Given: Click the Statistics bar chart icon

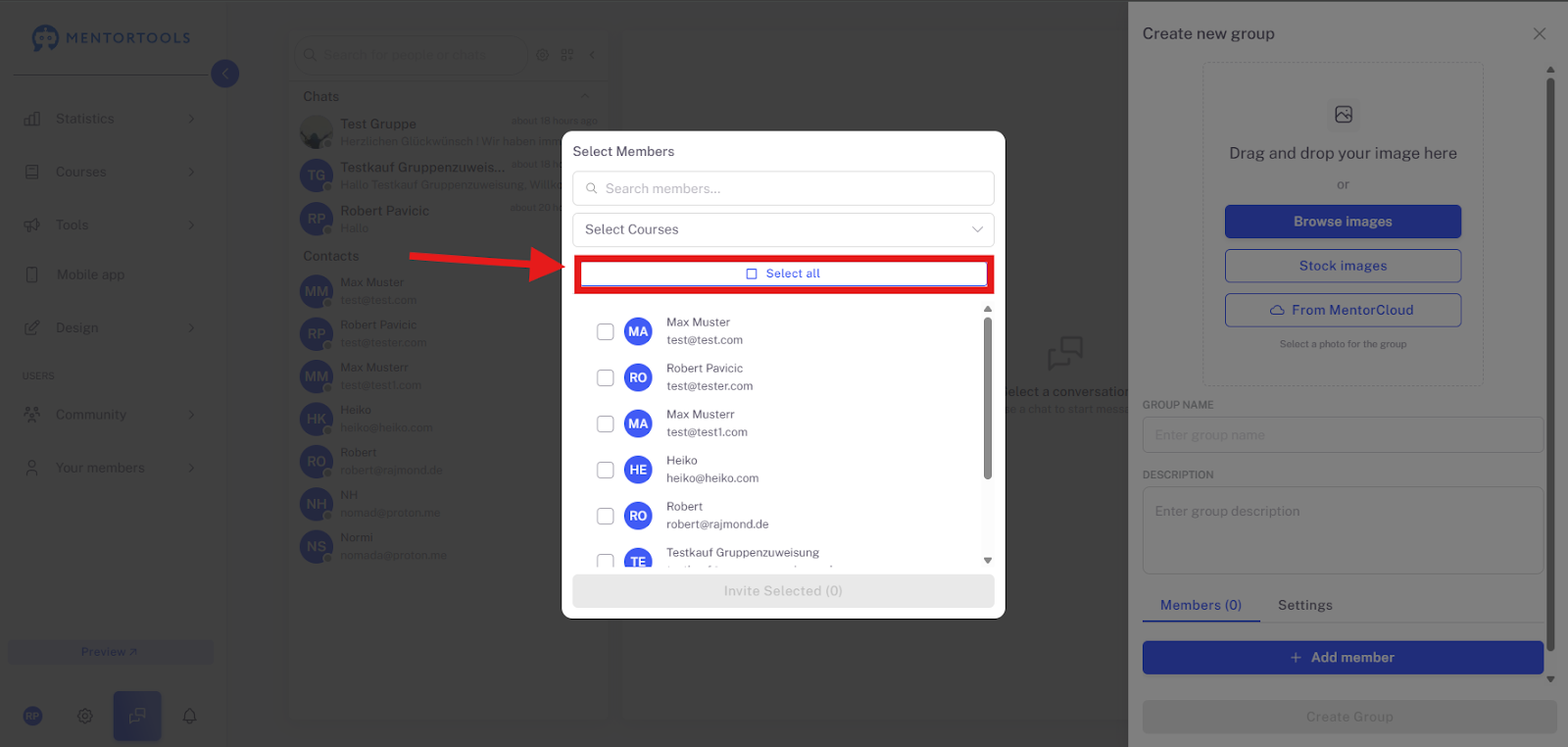Looking at the screenshot, I should coord(32,119).
